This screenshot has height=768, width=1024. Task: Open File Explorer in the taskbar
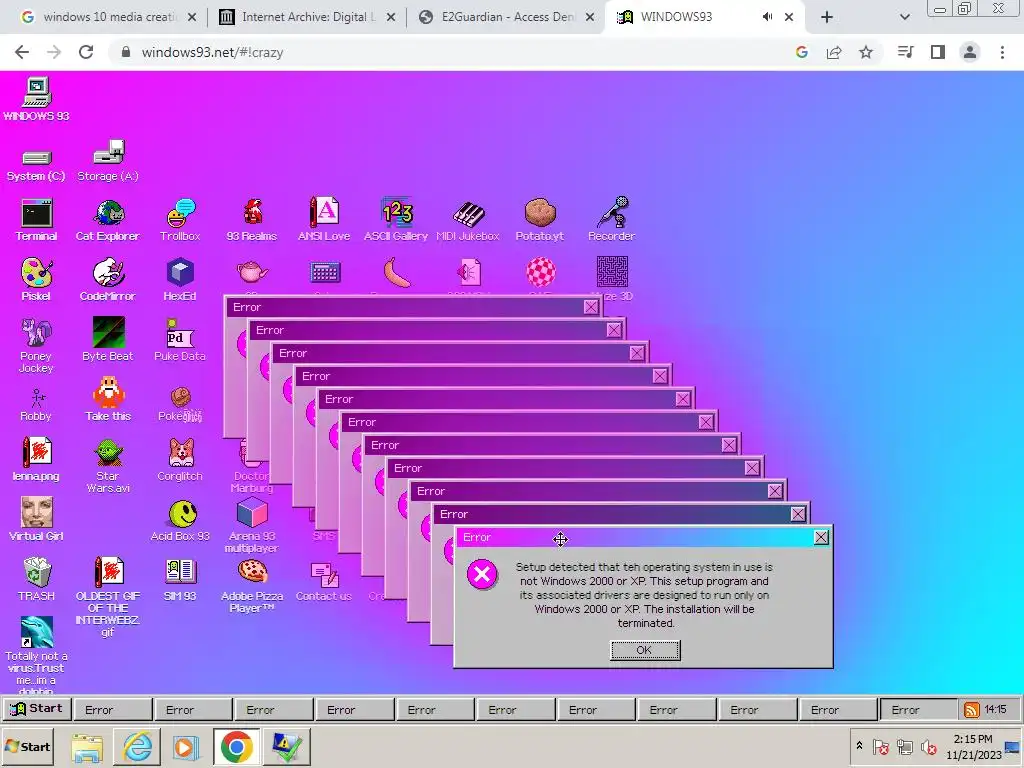click(87, 747)
